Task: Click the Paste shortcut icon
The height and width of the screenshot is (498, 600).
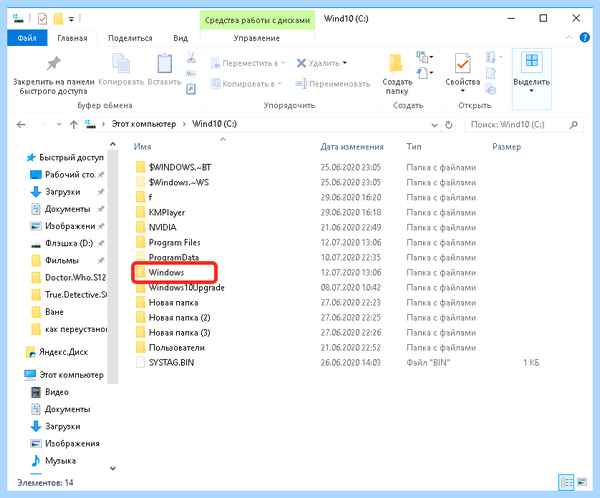Action: 191,89
